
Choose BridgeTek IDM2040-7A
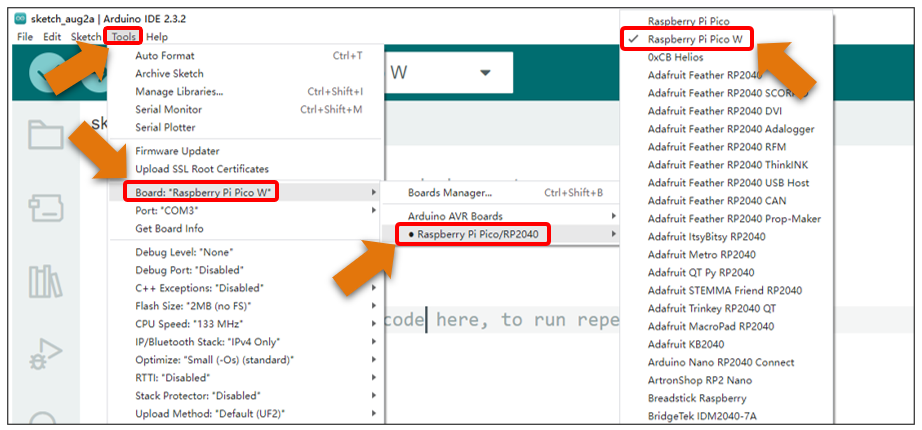(x=726, y=416)
